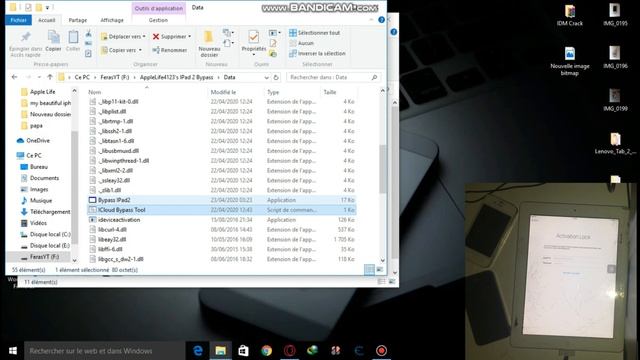This screenshot has height=360, width=640.
Task: Open Microsoft Store taskbar icon
Action: [x=244, y=351]
